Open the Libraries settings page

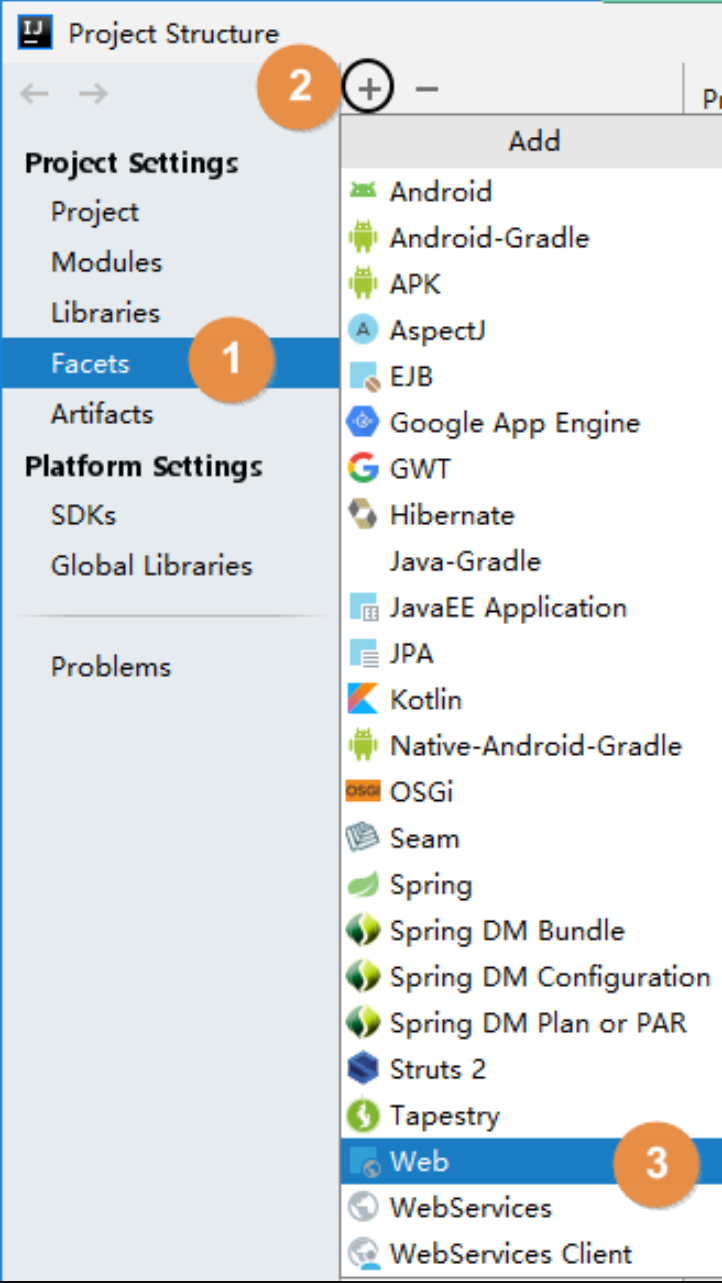point(105,313)
